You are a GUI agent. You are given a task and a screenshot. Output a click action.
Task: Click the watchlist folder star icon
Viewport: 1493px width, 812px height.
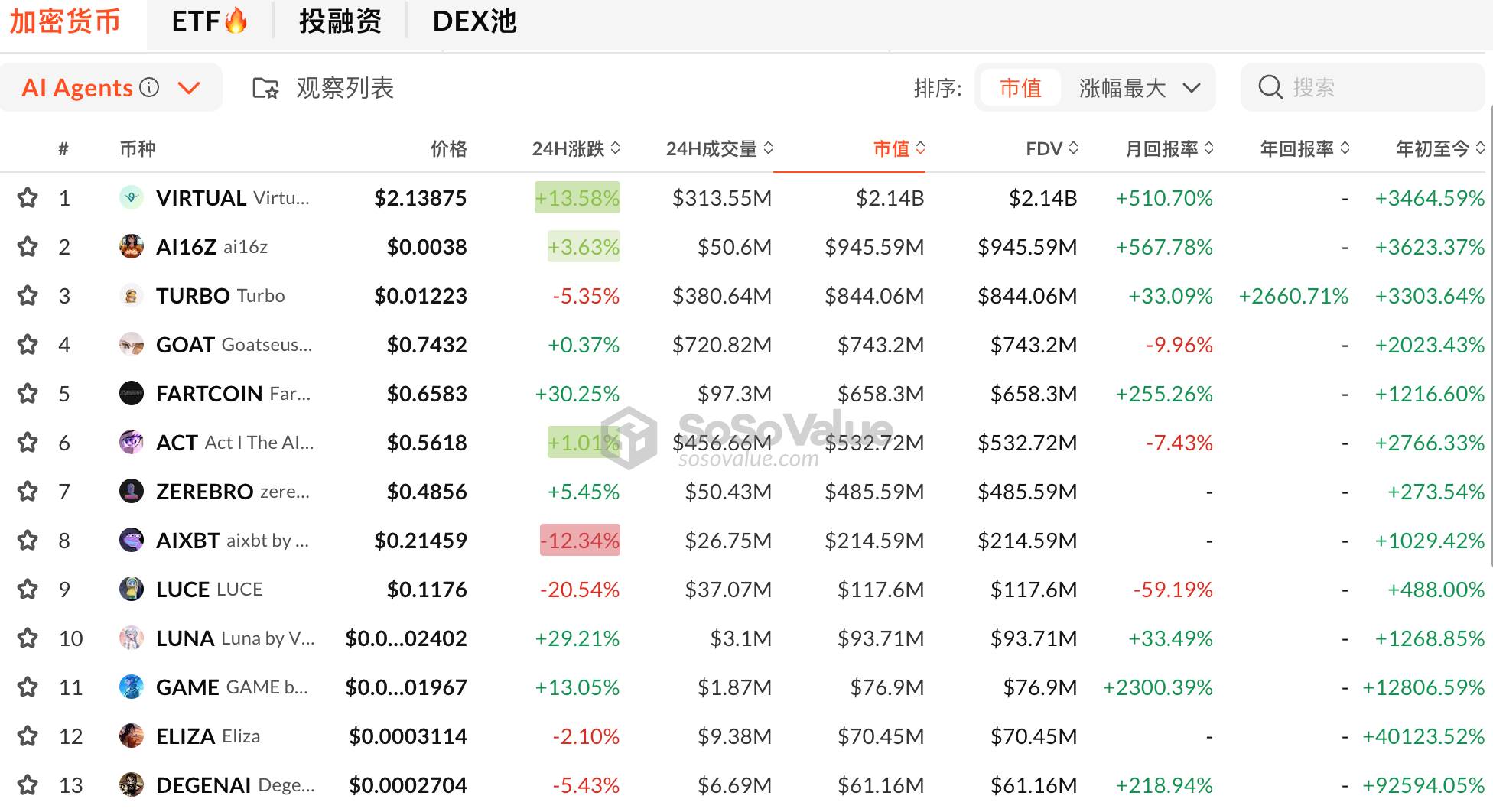(x=265, y=89)
